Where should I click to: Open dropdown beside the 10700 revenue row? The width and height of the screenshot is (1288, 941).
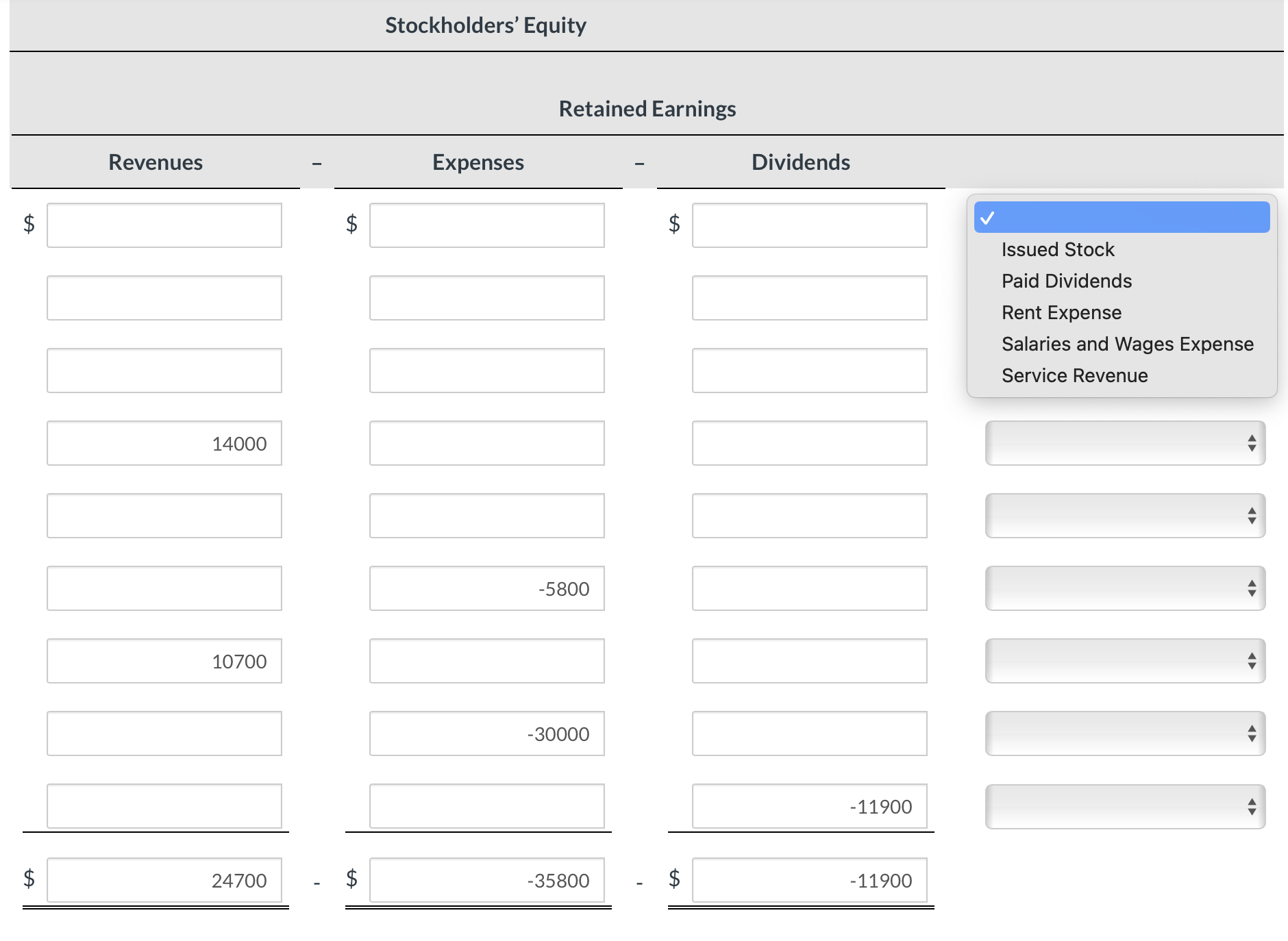click(1125, 661)
